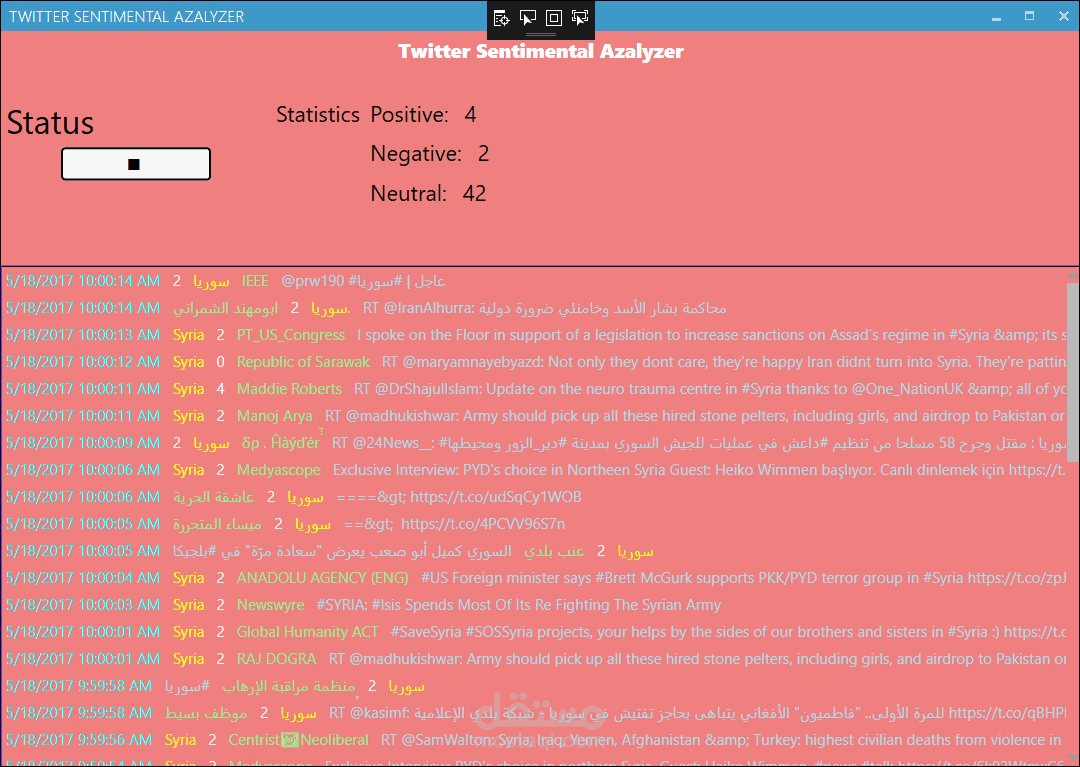The height and width of the screenshot is (767, 1080).
Task: Click the timestamp '5/18/2017 10:00:12 AM'
Action: click(x=83, y=362)
